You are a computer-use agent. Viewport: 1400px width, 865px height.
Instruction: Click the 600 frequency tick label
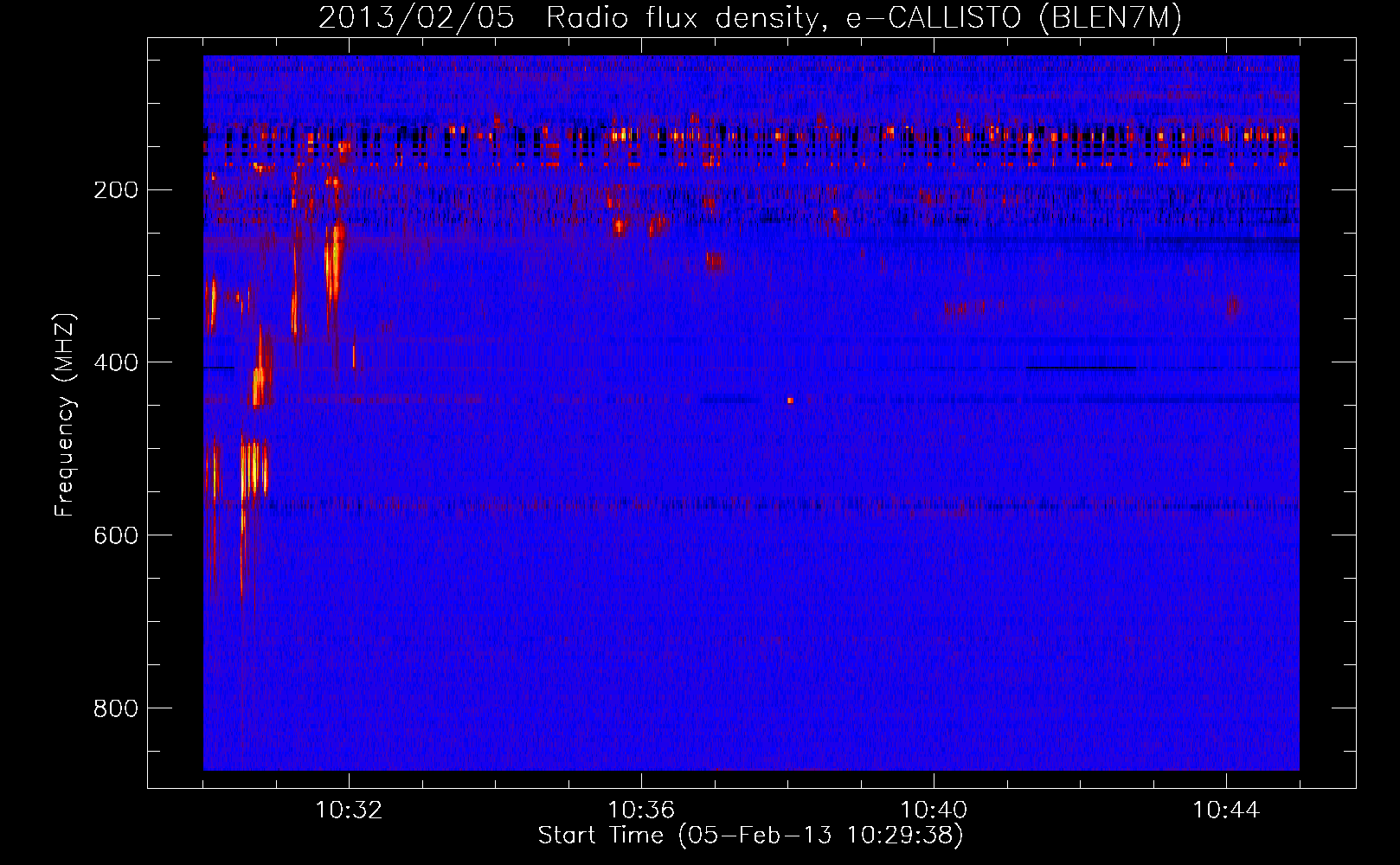[x=116, y=535]
